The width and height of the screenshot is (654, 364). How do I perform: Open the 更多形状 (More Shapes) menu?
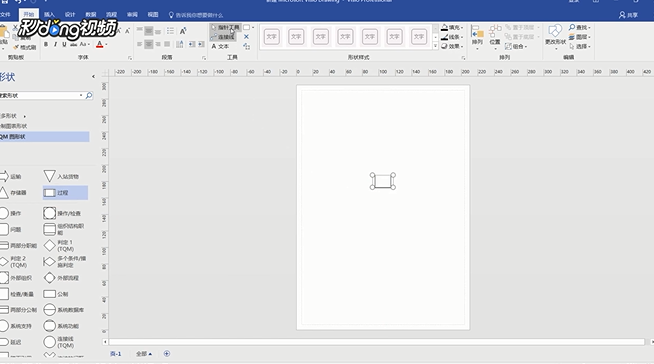tap(13, 116)
